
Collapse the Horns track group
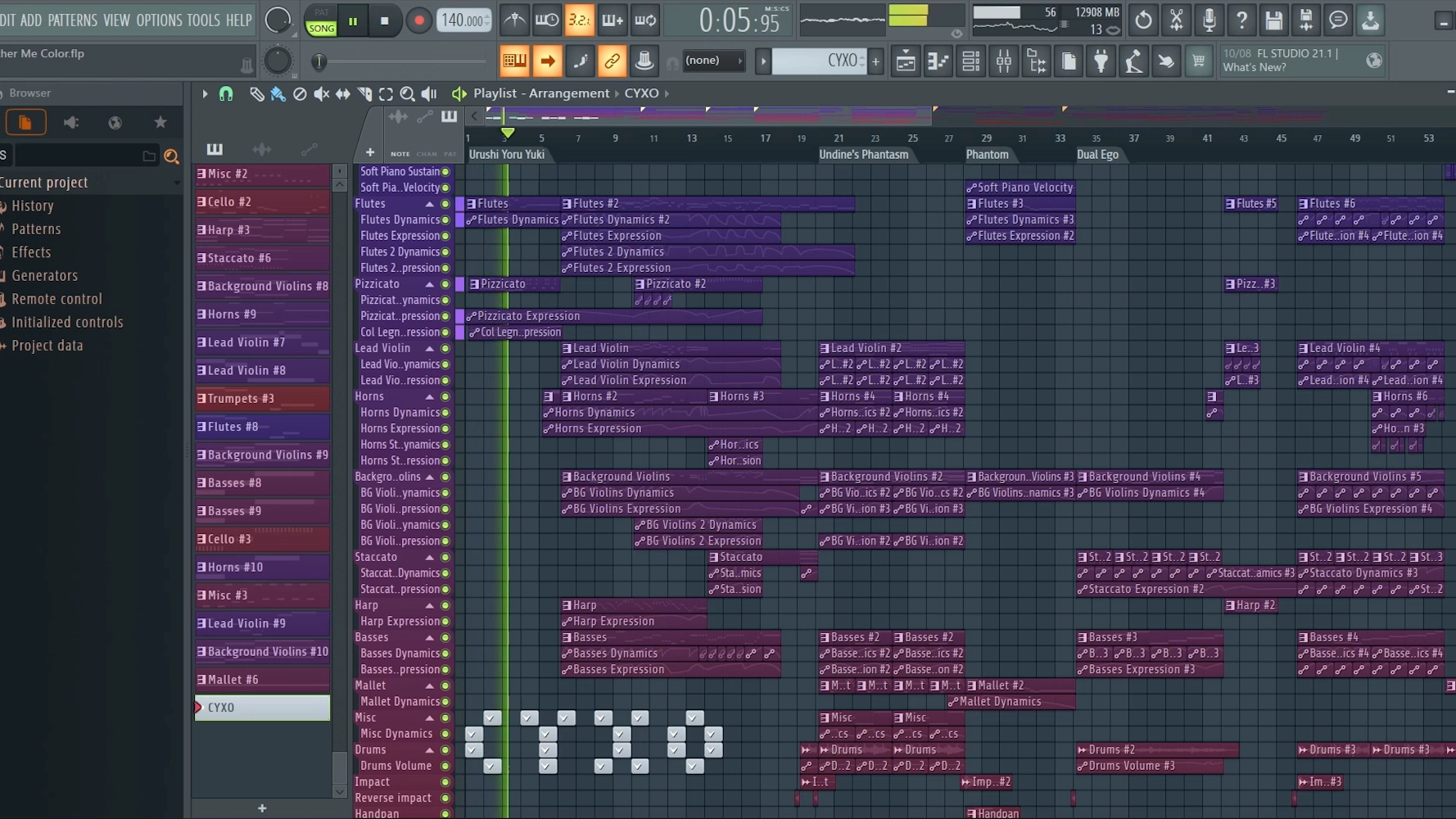tap(429, 397)
